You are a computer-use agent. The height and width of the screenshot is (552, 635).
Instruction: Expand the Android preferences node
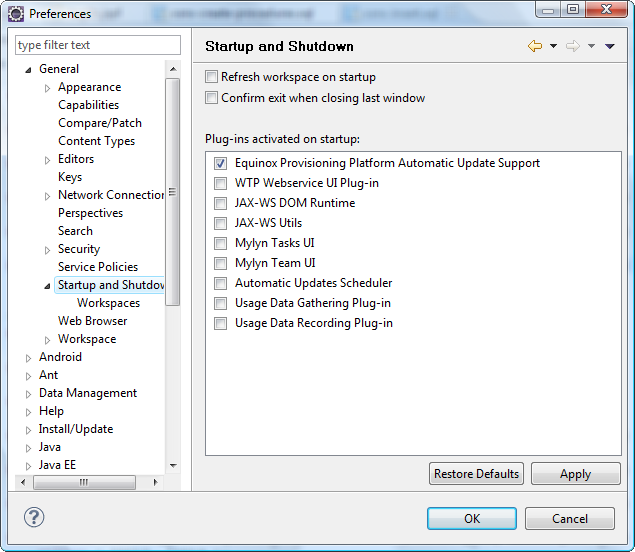coord(28,358)
